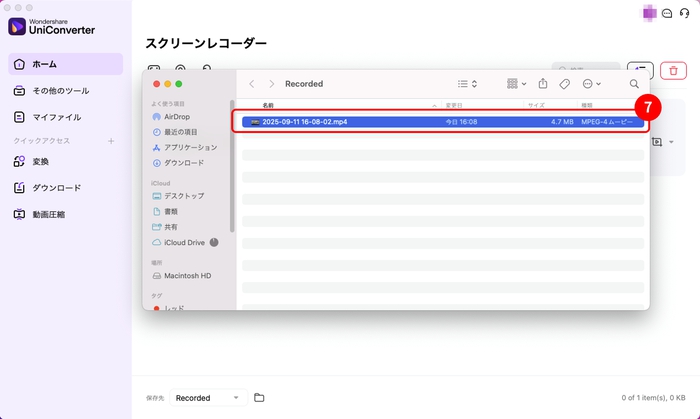Click the red trash delete button

(x=674, y=71)
